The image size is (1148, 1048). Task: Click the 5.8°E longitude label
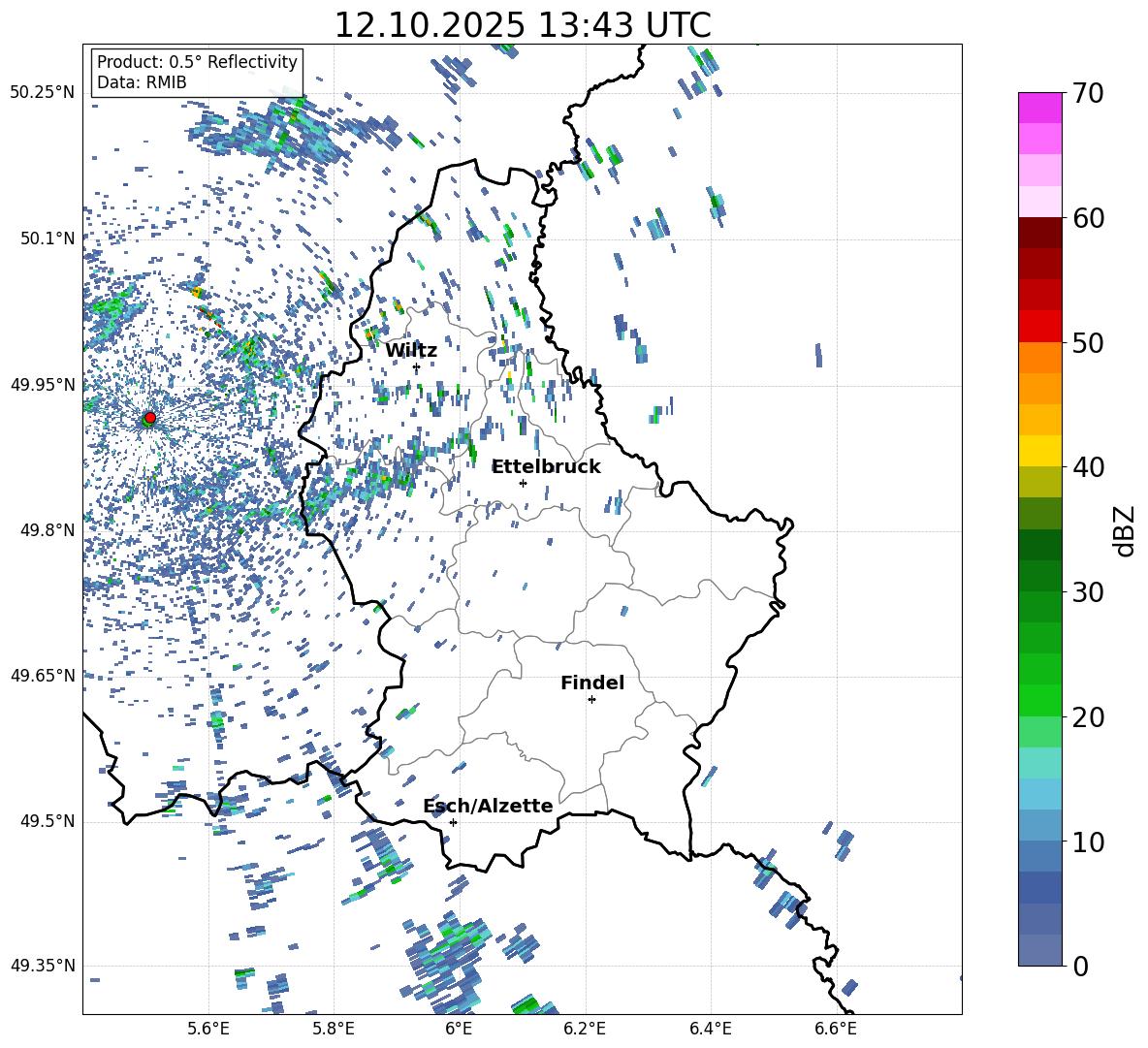click(334, 1029)
